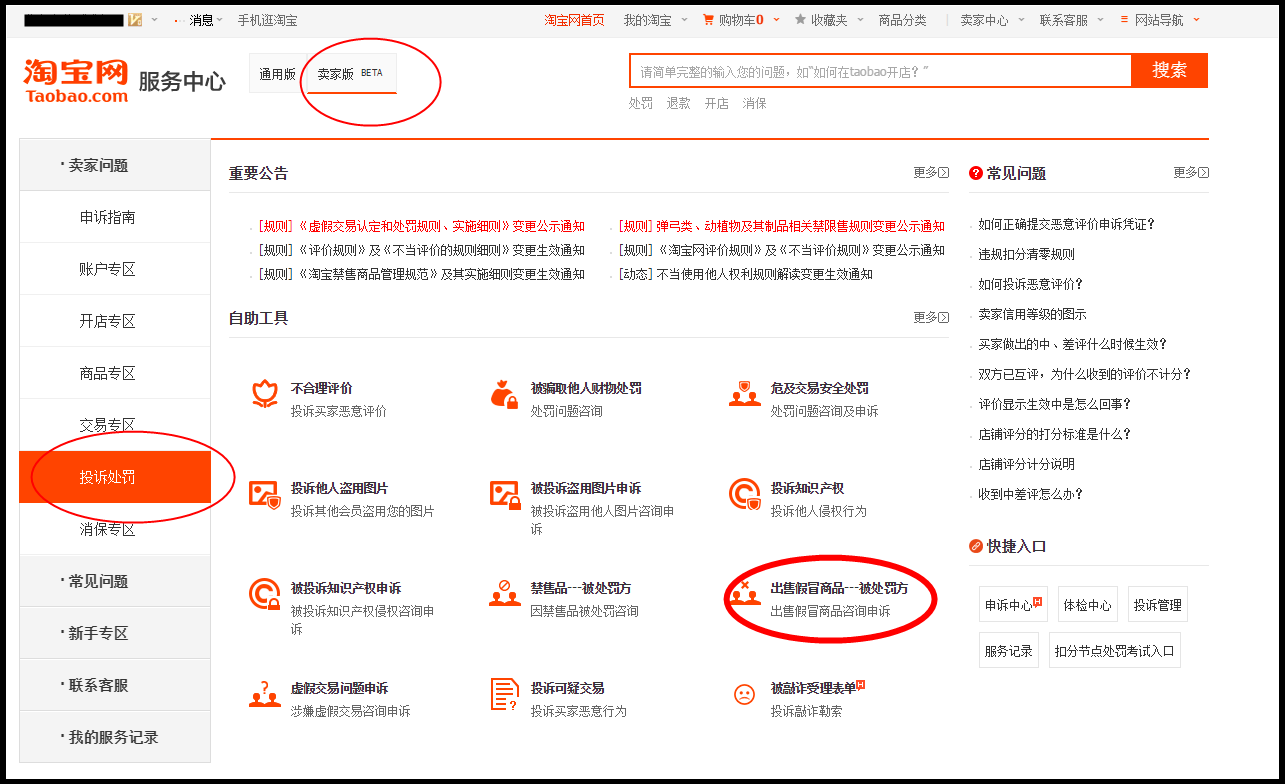Open the 更多 link beside 重要公告
Screen dimensions: 1285x784
pos(931,173)
